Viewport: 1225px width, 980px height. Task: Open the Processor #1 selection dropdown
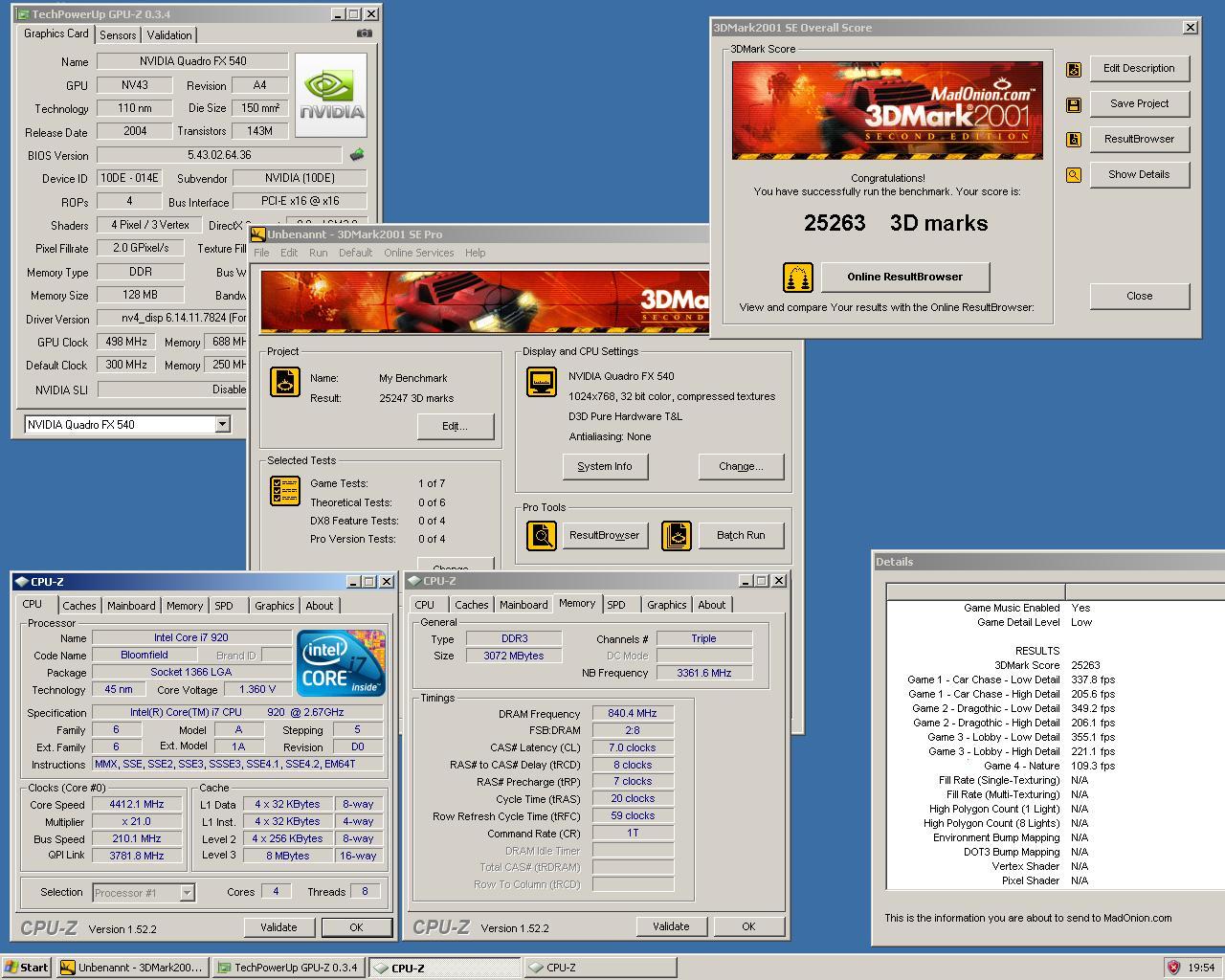pos(188,892)
